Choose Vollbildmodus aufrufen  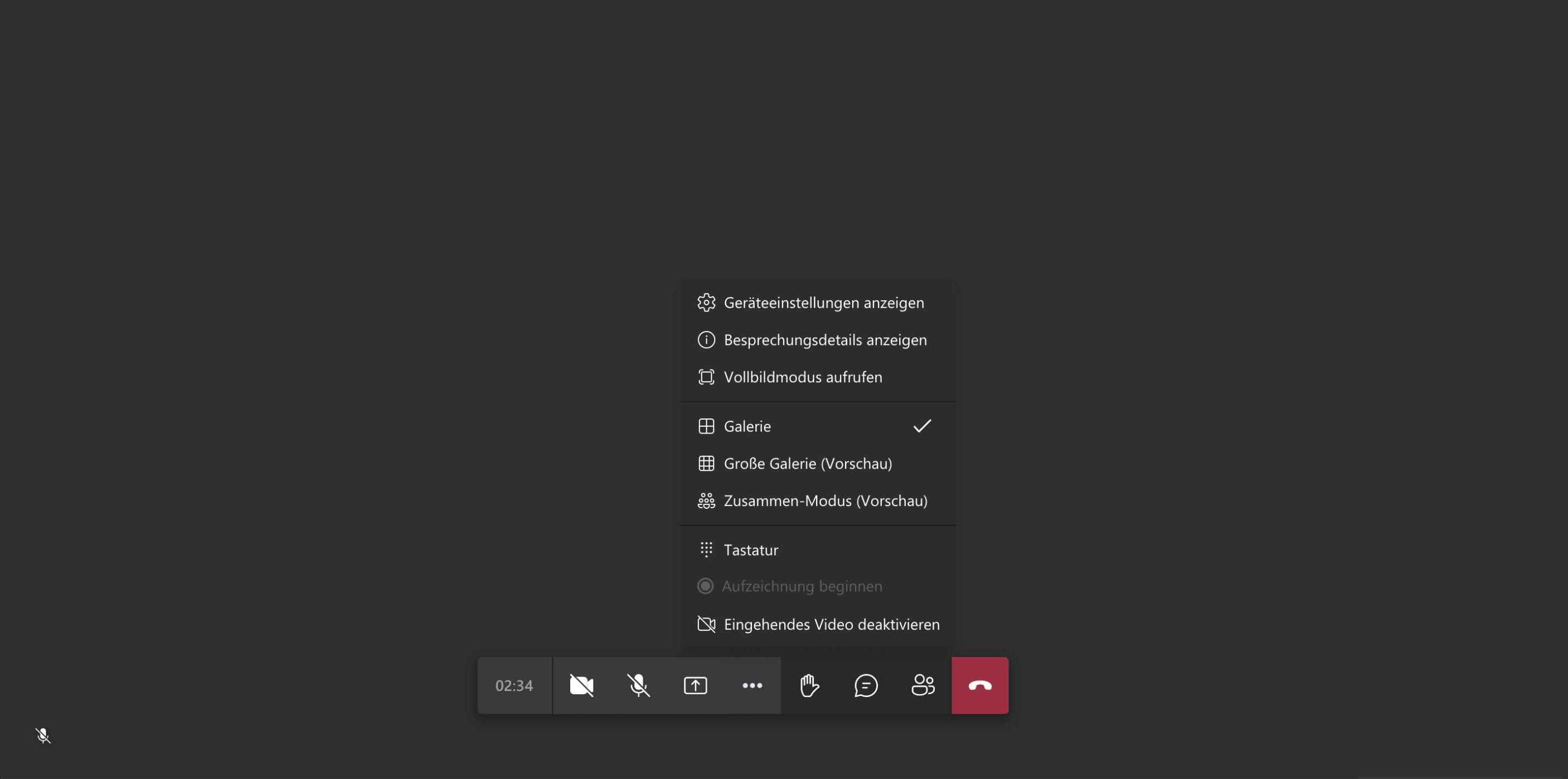tap(818, 377)
